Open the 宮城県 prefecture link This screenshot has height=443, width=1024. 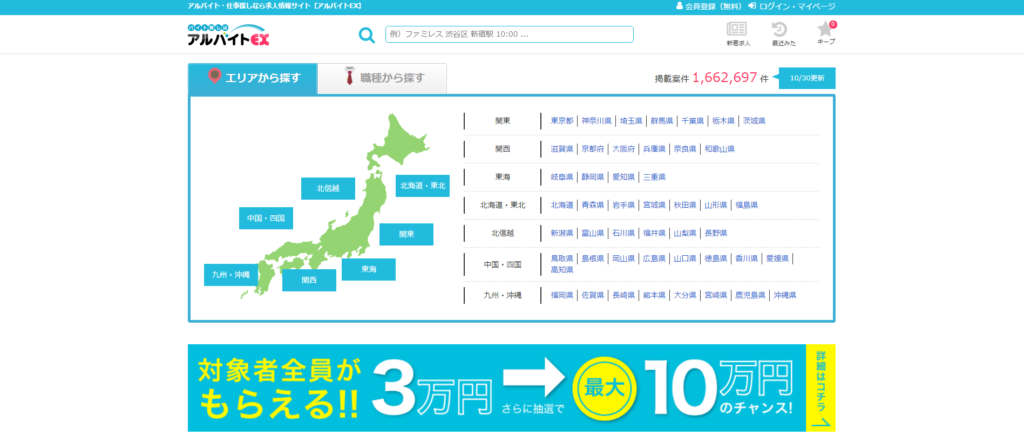point(654,205)
